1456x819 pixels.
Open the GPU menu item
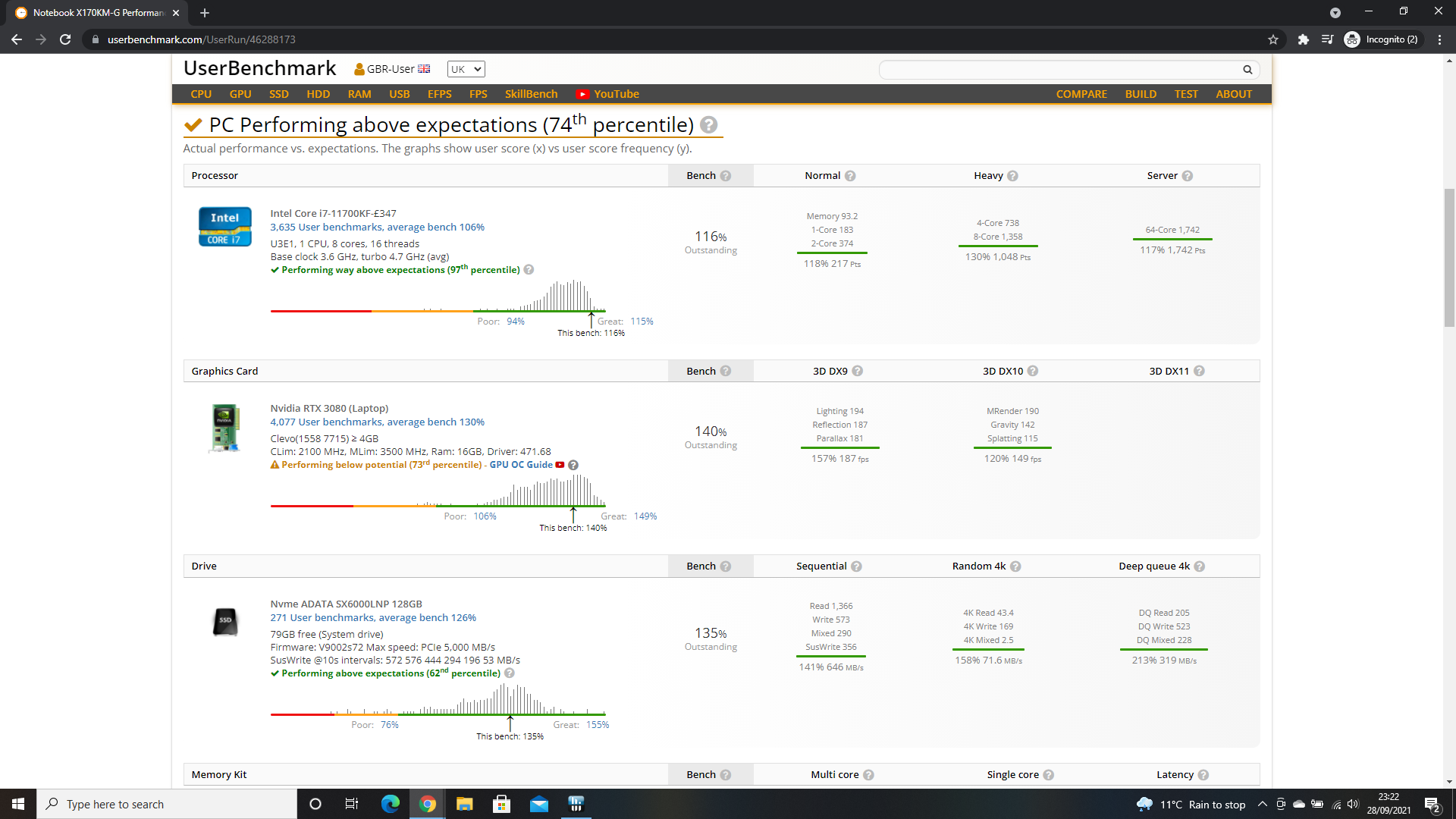(x=240, y=94)
